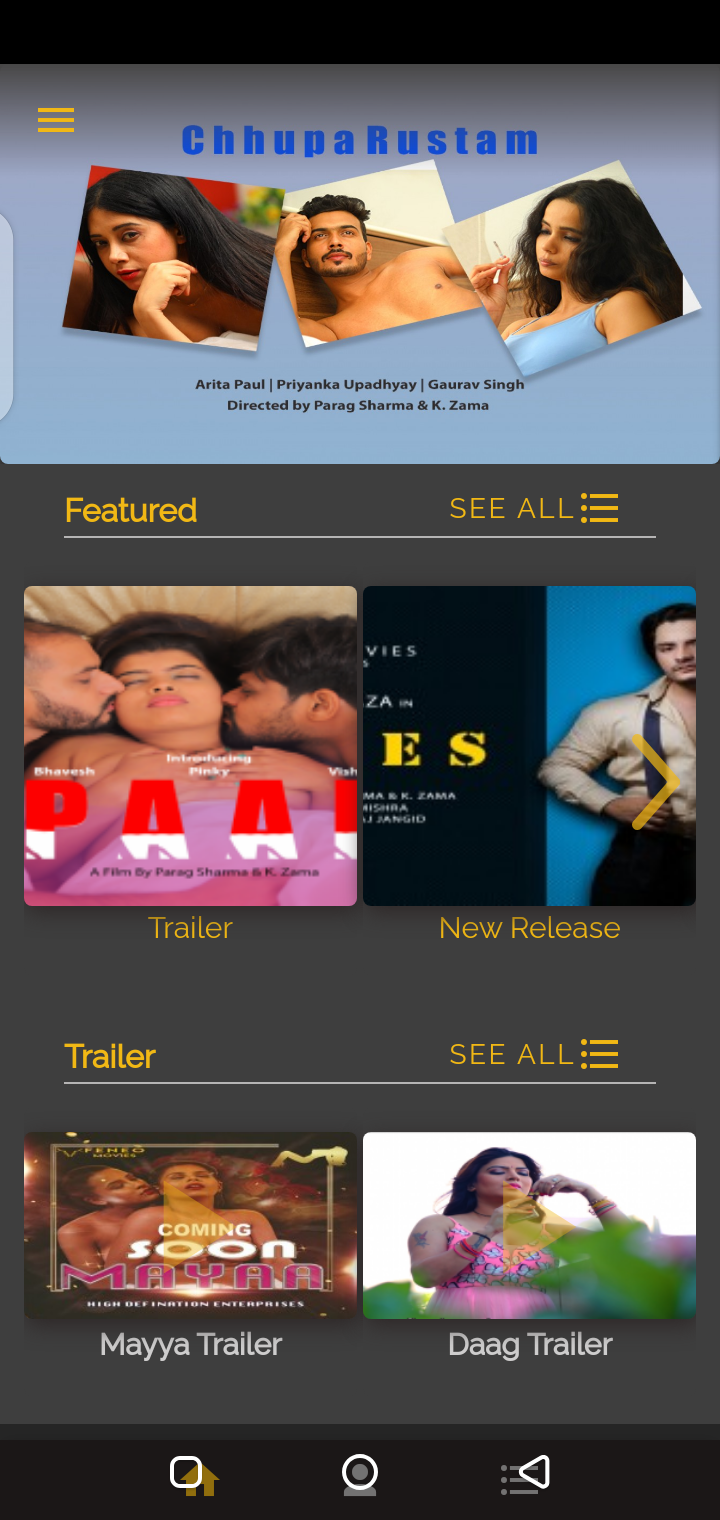Select SEE ALL in Trailer section

[511, 1054]
